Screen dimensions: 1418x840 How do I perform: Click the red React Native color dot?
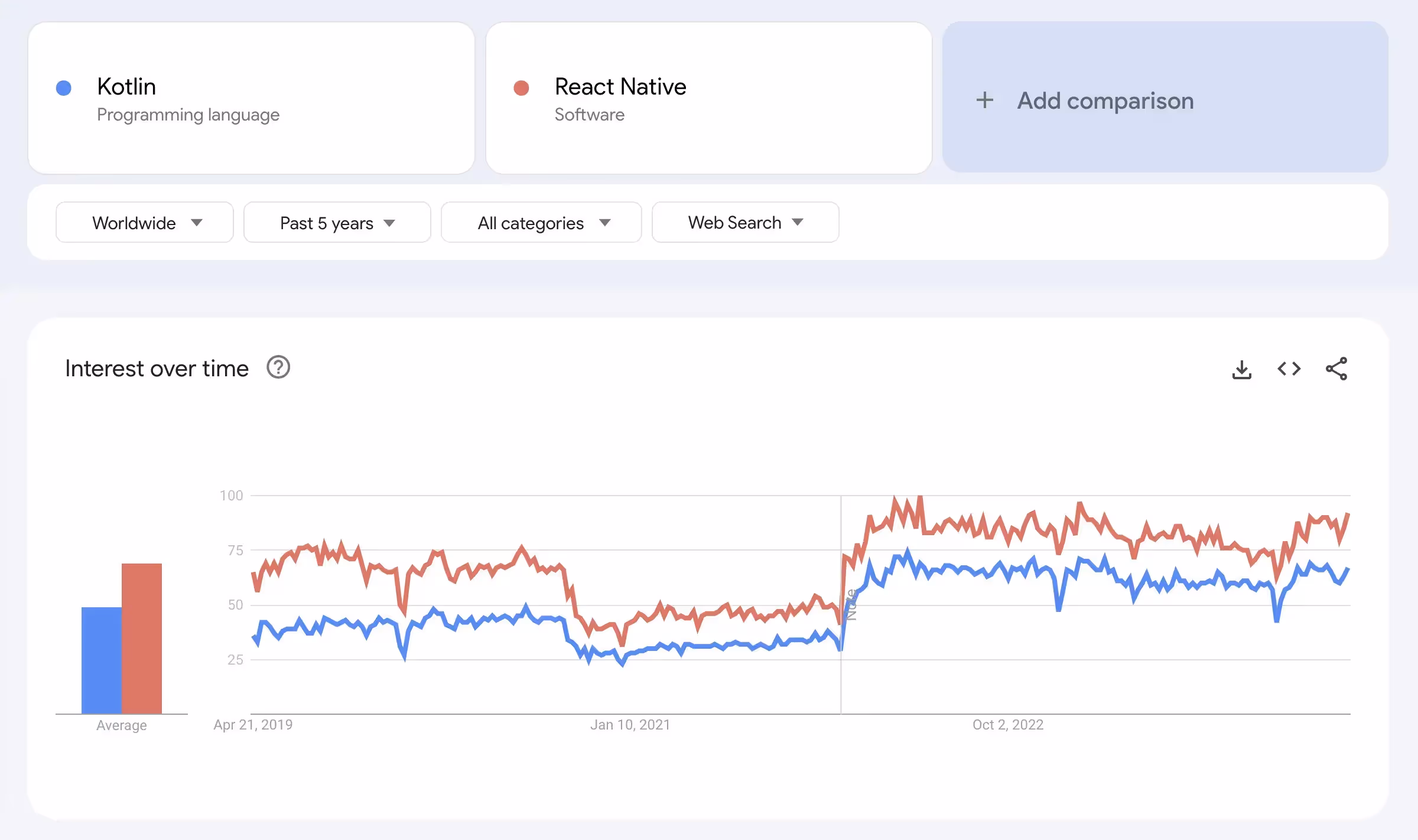click(x=521, y=88)
